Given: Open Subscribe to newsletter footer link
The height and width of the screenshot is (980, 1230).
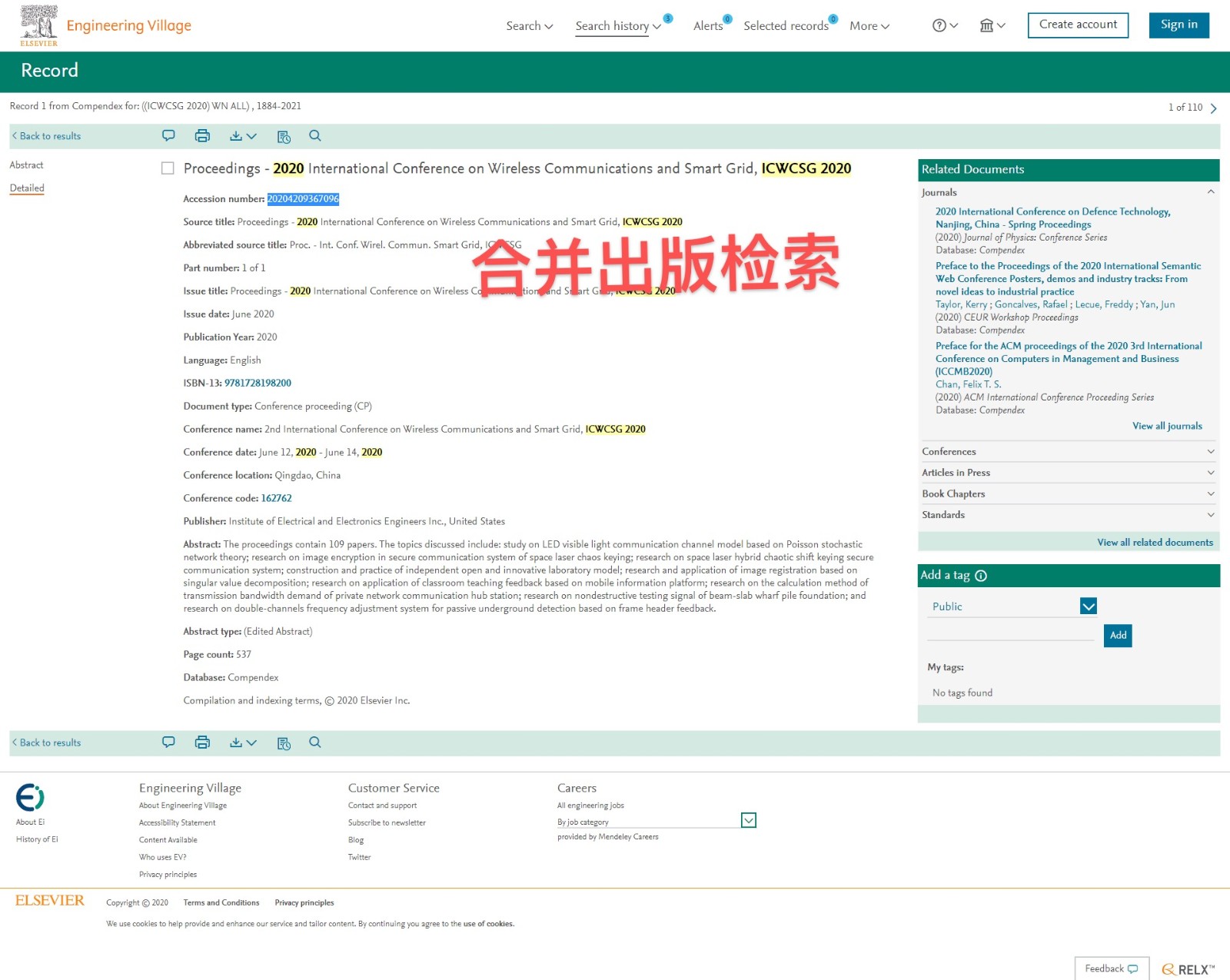Looking at the screenshot, I should [x=387, y=822].
